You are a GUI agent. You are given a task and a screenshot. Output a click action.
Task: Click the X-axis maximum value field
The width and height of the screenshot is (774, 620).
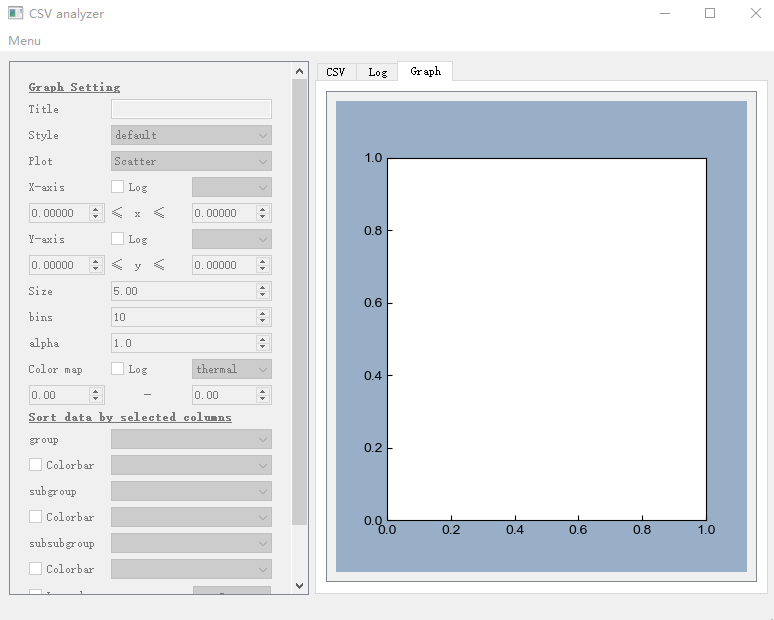tap(224, 213)
